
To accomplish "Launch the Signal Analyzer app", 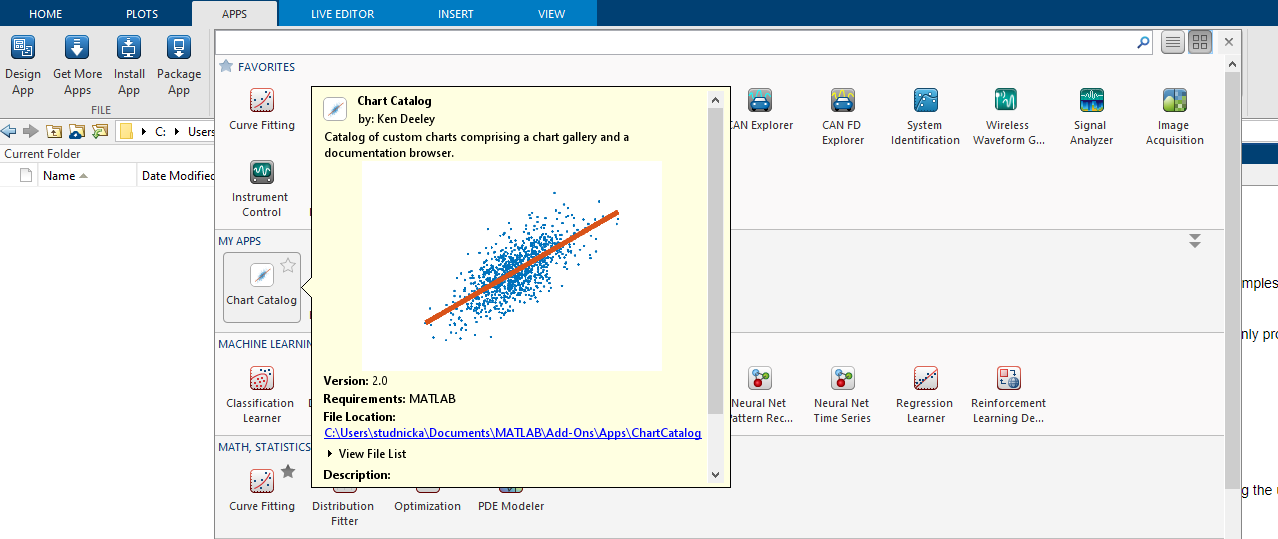I will point(1091,117).
